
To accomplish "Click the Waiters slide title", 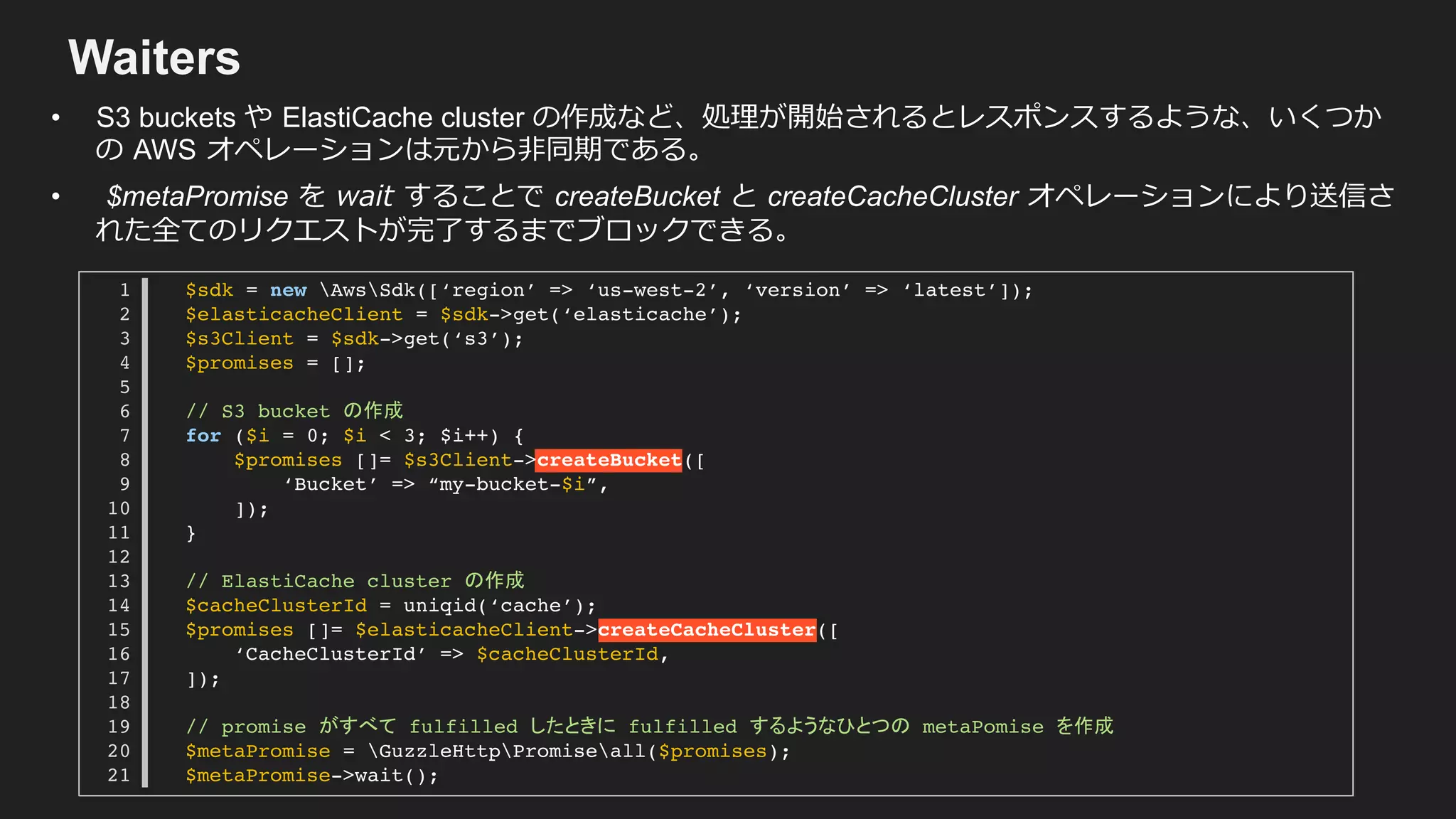I will click(x=154, y=58).
